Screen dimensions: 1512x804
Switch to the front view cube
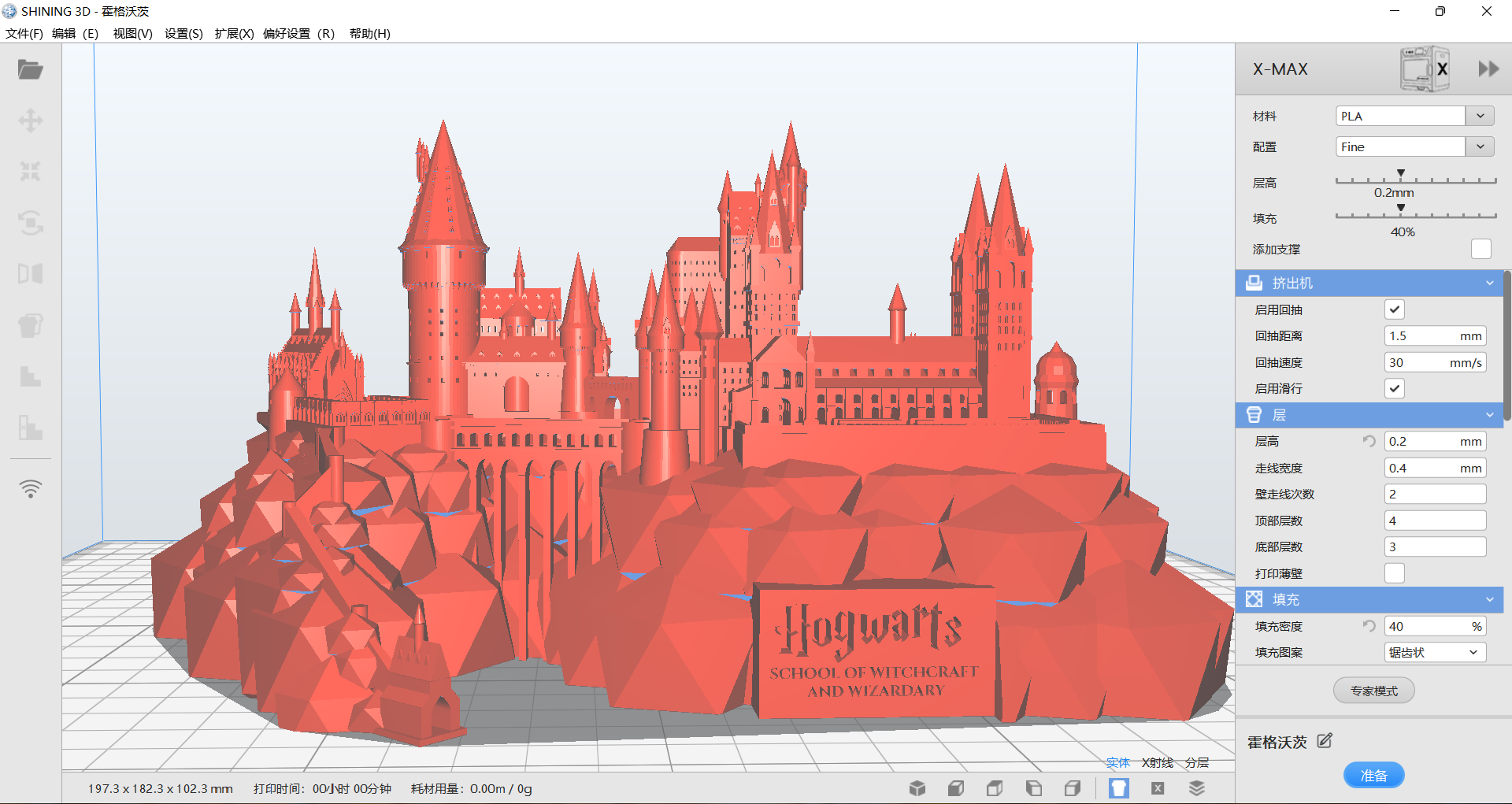coord(956,788)
